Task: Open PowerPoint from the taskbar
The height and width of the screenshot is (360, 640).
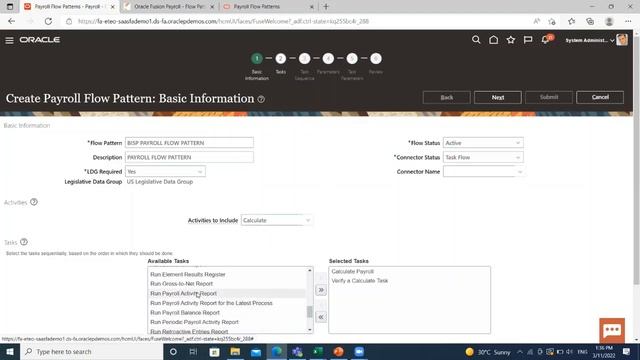Action: coord(338,351)
